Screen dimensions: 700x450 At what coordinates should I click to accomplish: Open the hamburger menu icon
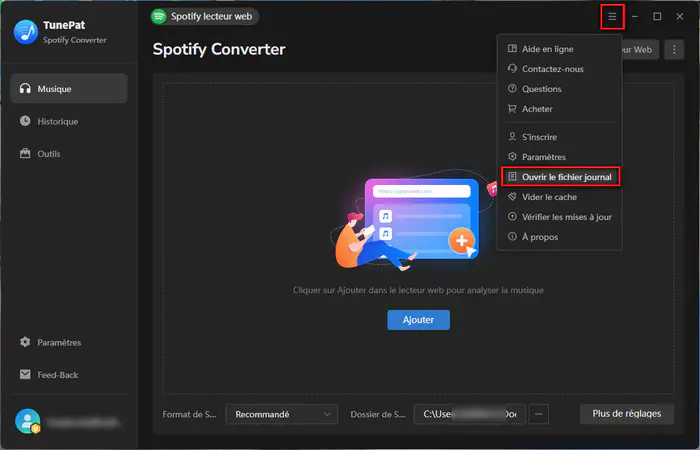(x=612, y=17)
